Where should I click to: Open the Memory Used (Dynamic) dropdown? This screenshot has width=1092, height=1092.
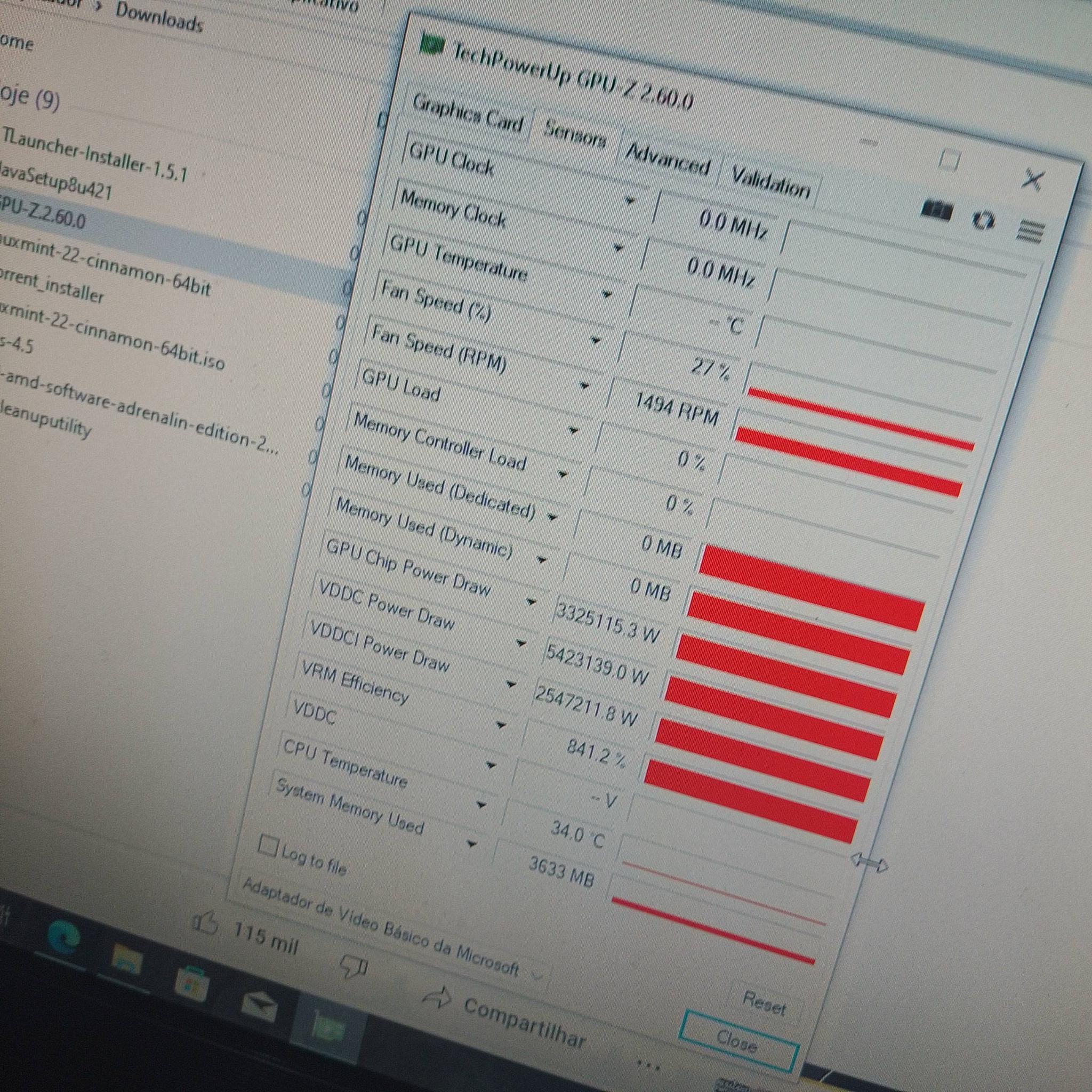(542, 560)
